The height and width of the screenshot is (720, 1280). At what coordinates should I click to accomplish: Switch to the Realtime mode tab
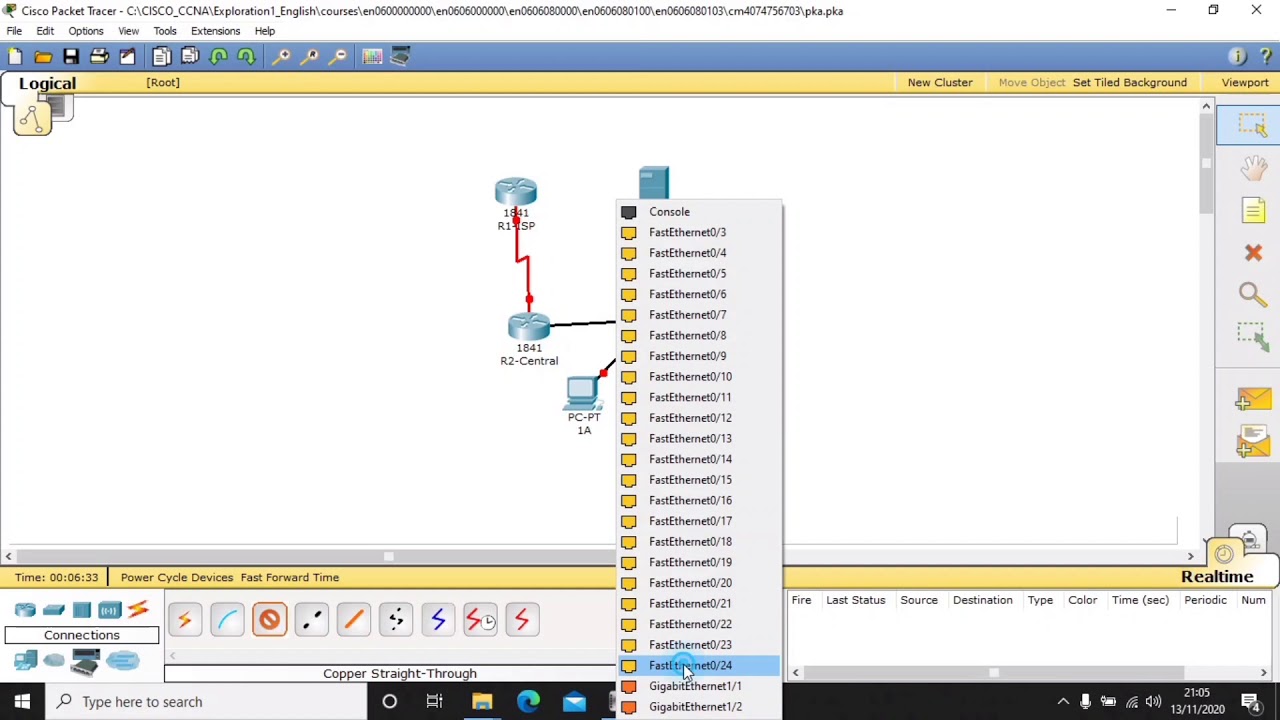[x=1217, y=577]
